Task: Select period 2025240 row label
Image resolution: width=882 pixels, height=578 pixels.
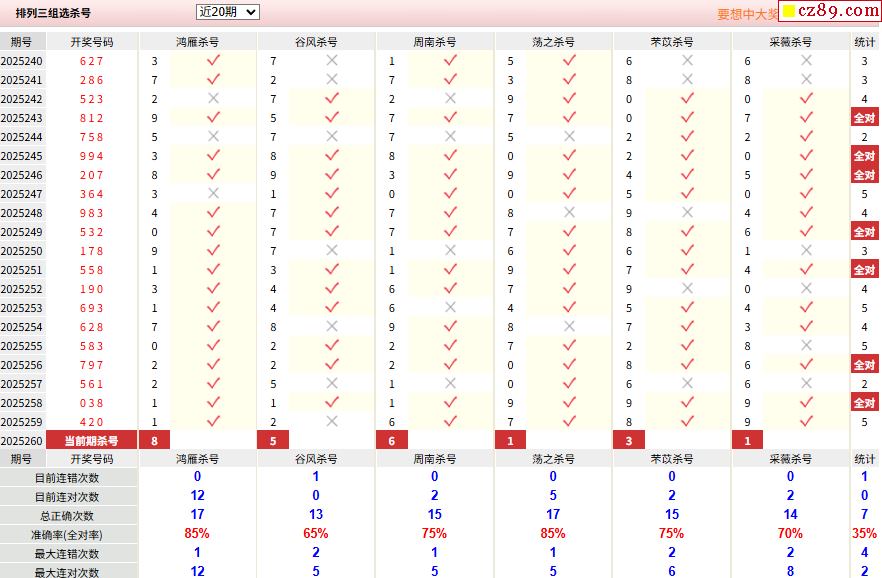Action: coord(21,61)
